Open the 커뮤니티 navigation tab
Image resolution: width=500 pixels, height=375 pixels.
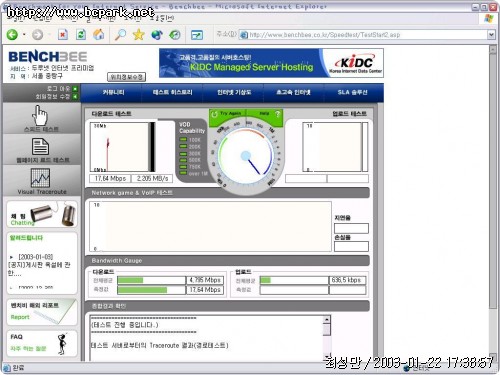pyautogui.click(x=114, y=92)
